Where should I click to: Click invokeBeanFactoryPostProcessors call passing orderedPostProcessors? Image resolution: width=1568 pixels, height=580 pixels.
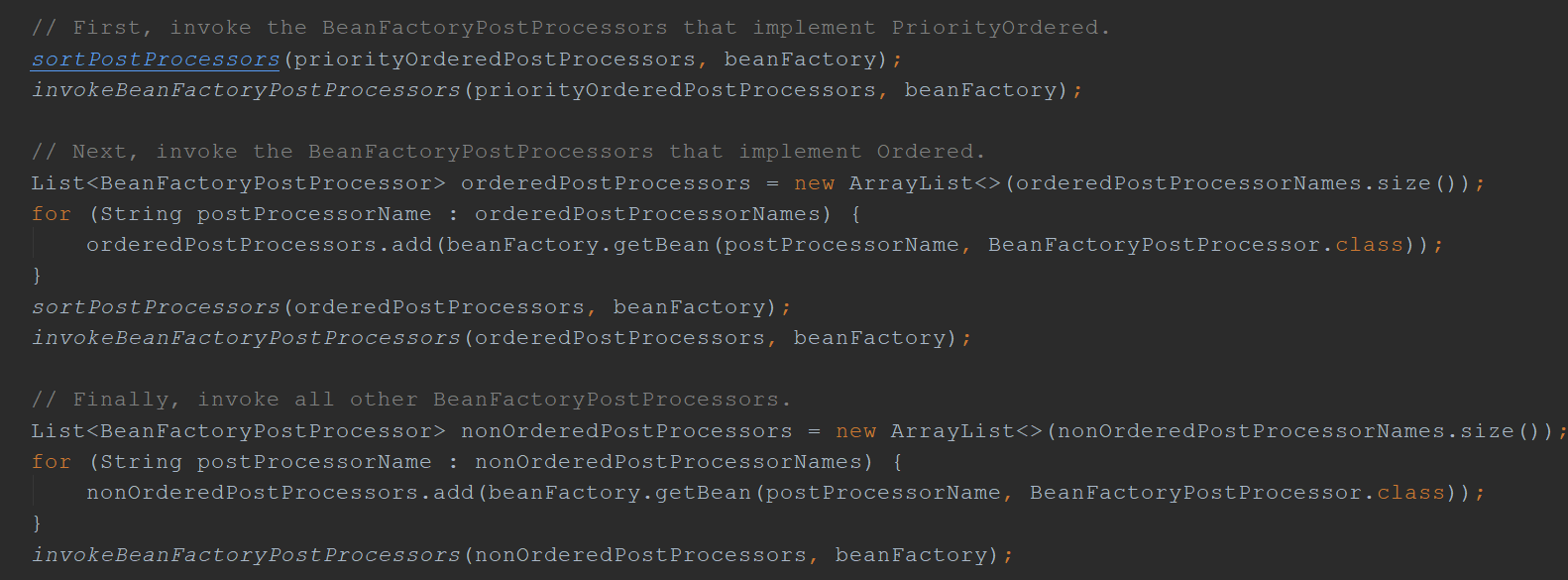click(246, 338)
